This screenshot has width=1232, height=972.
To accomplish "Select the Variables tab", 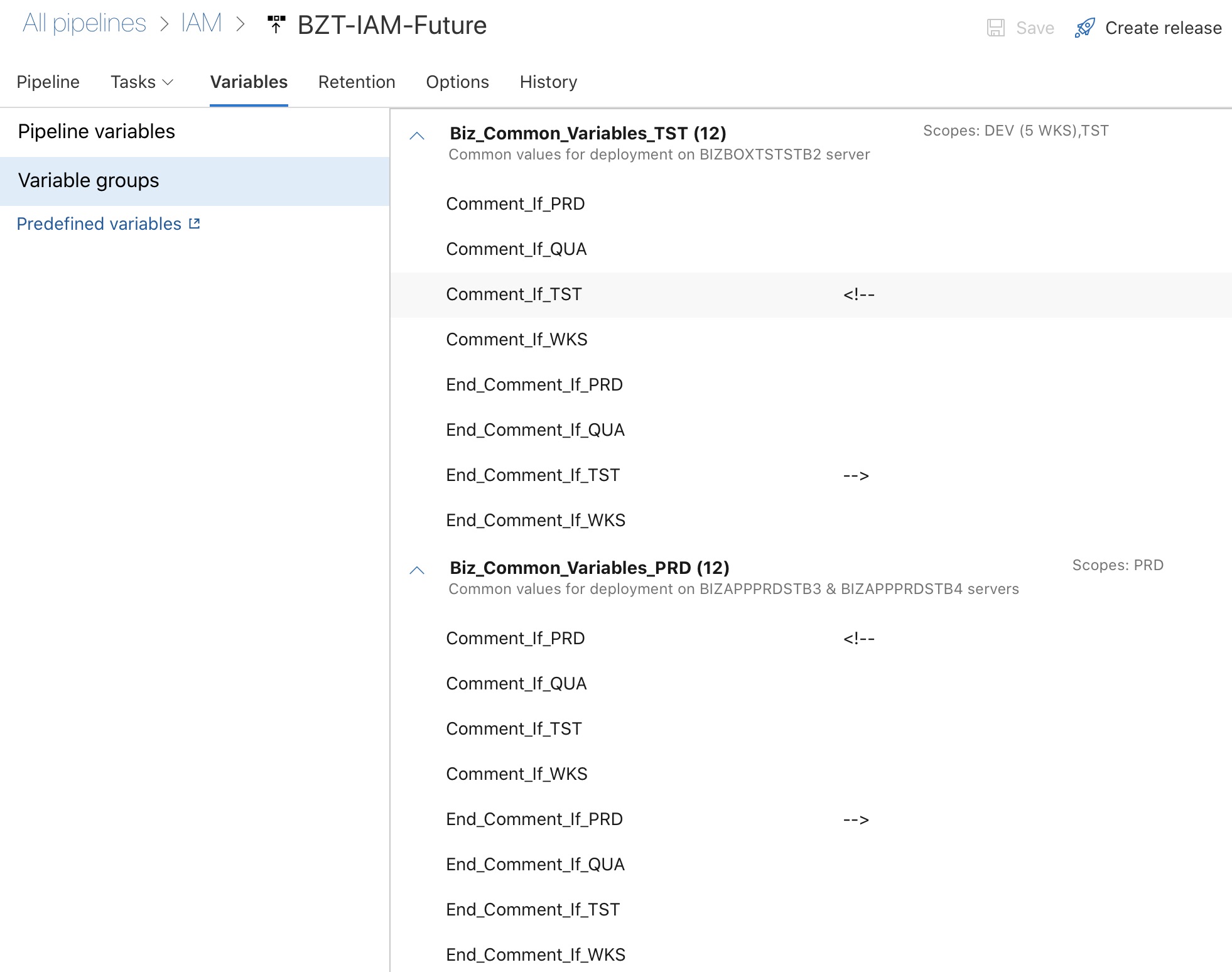I will click(249, 82).
